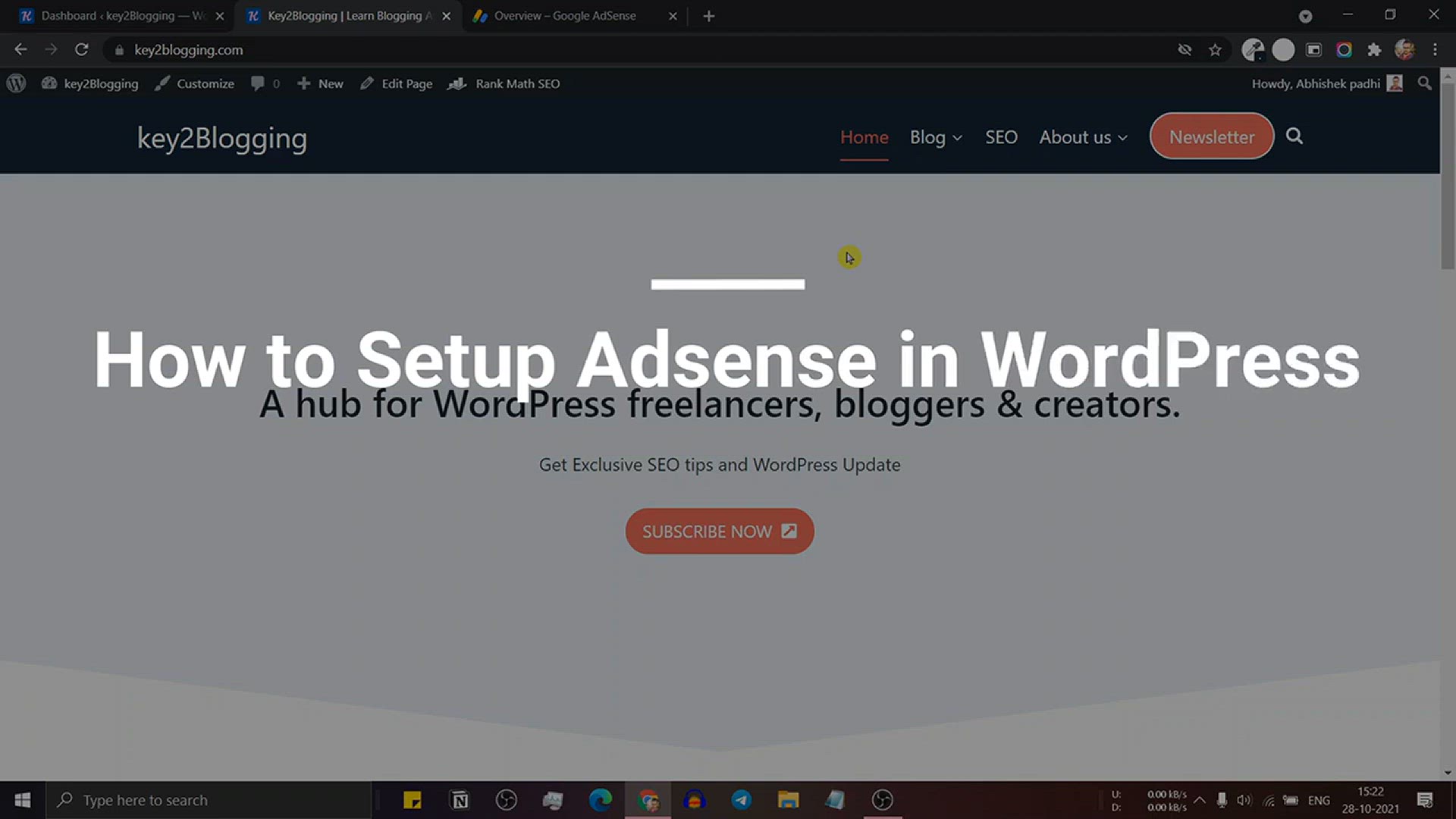Show hidden system tray icons
The image size is (1456, 819).
point(1200,800)
